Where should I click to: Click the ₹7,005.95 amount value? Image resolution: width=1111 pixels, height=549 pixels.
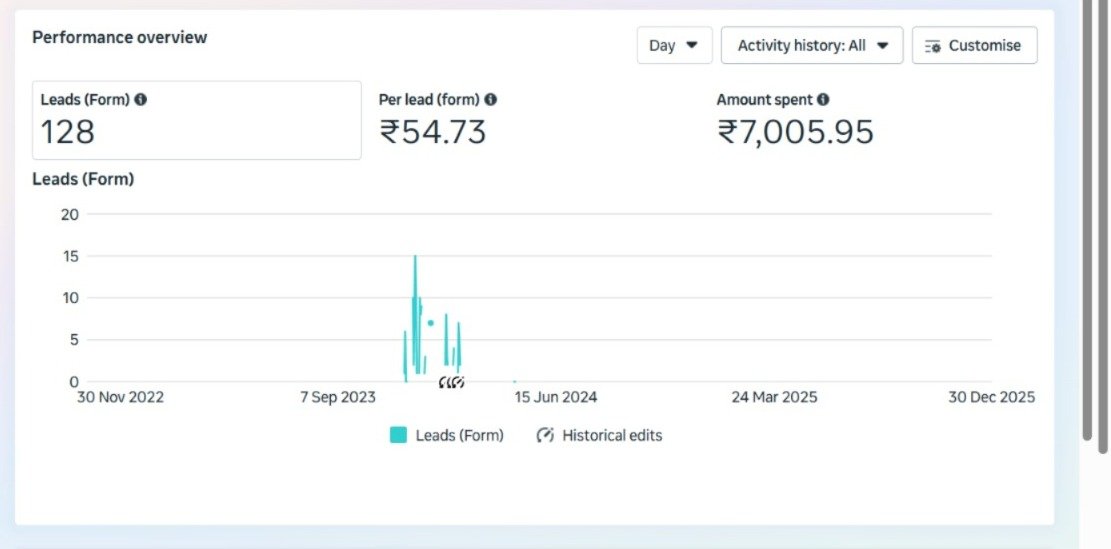[x=795, y=132]
